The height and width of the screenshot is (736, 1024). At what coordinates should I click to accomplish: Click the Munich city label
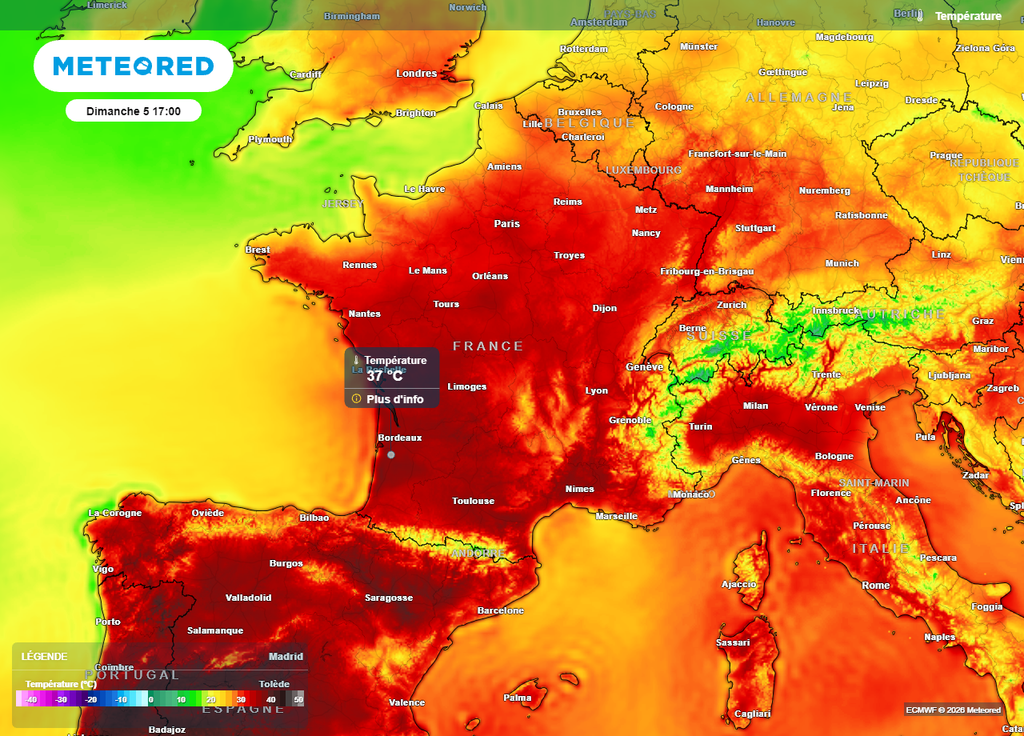[842, 263]
